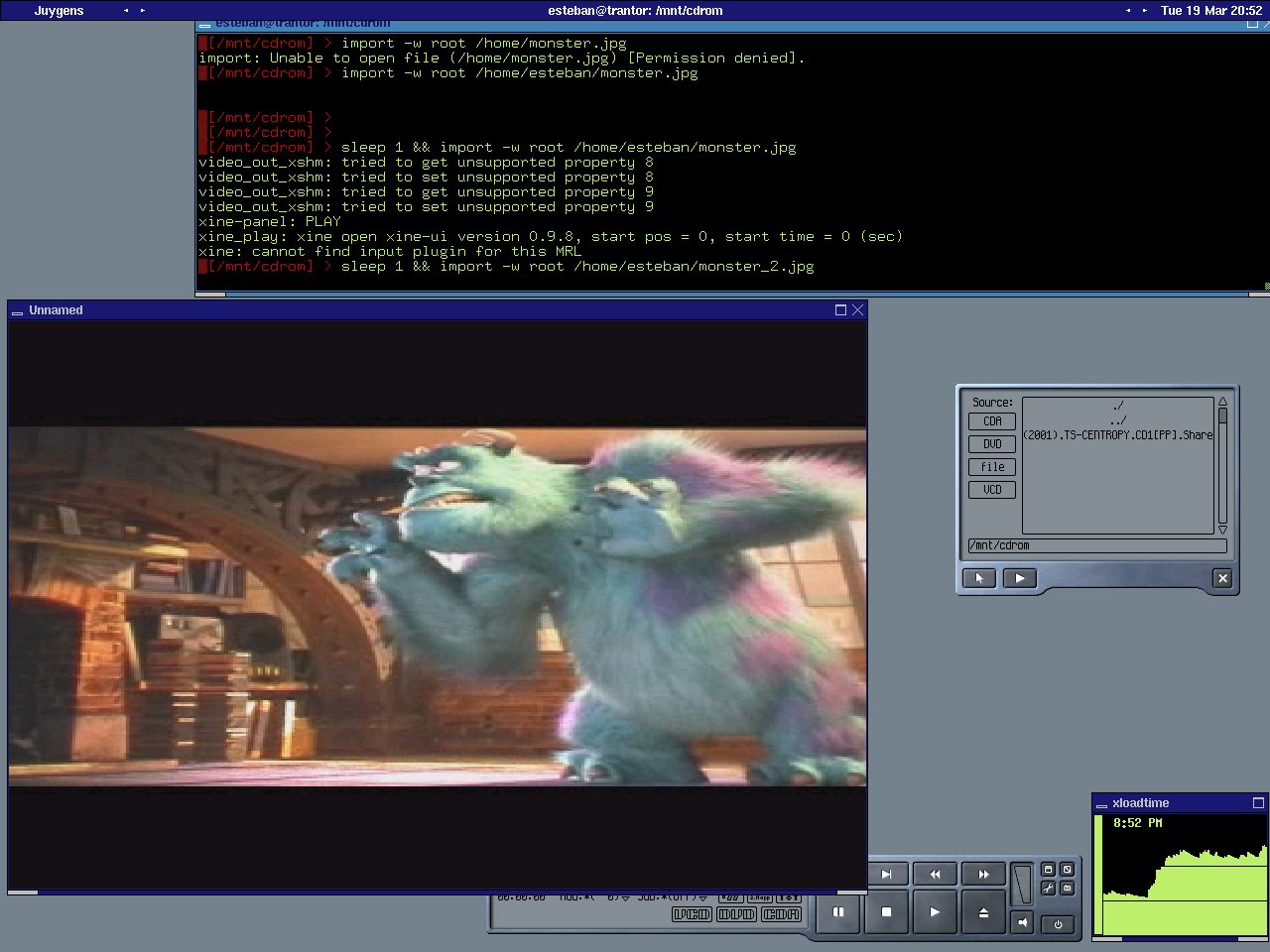
Task: Click the square icon with diagonal slash
Action: [1068, 870]
